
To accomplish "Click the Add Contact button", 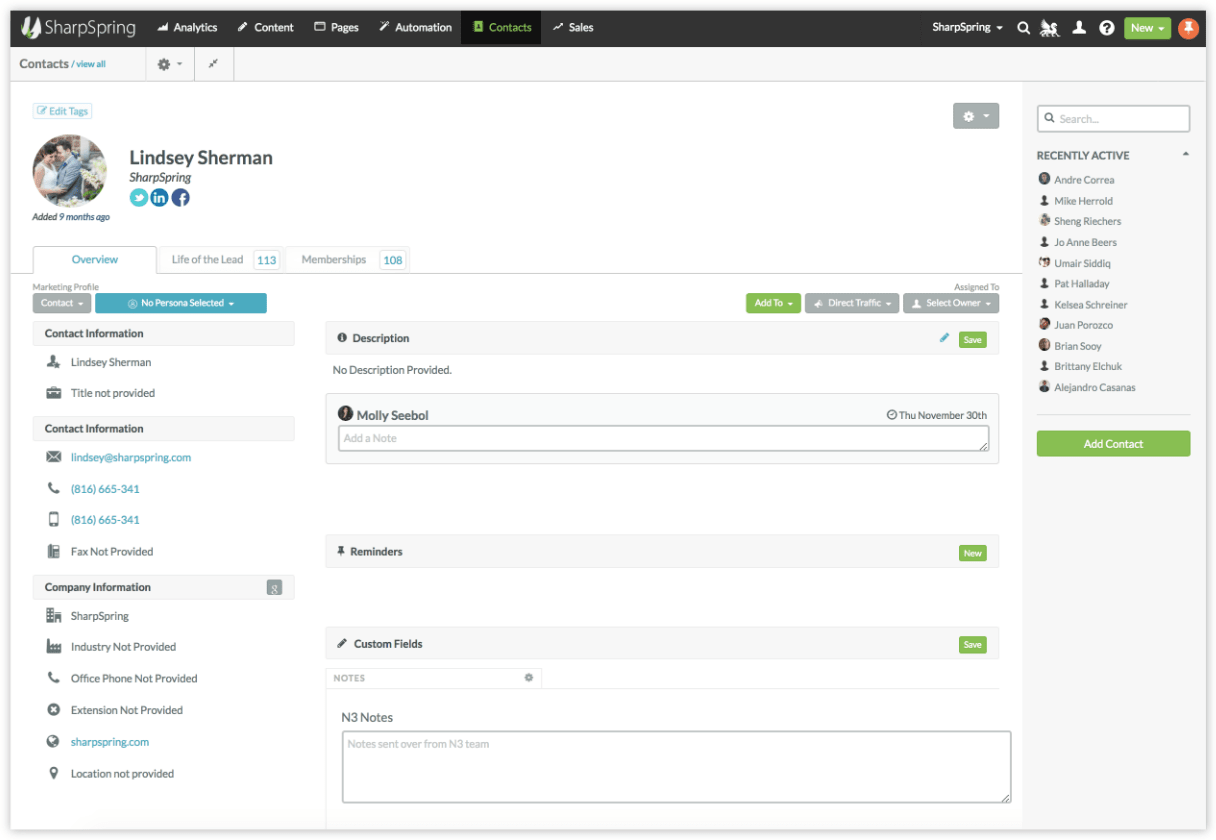I will coord(1113,444).
